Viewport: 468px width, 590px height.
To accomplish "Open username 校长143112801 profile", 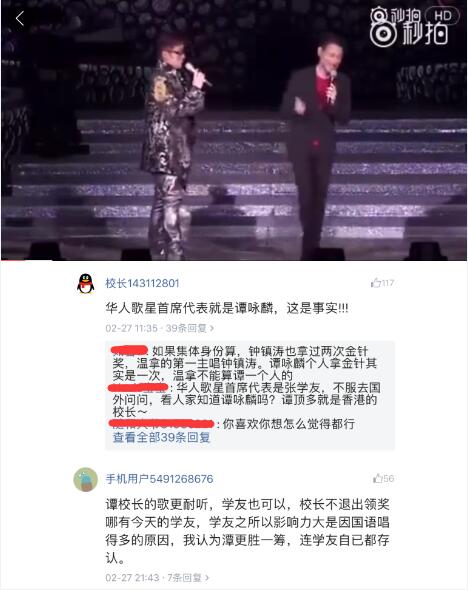I will [x=142, y=283].
